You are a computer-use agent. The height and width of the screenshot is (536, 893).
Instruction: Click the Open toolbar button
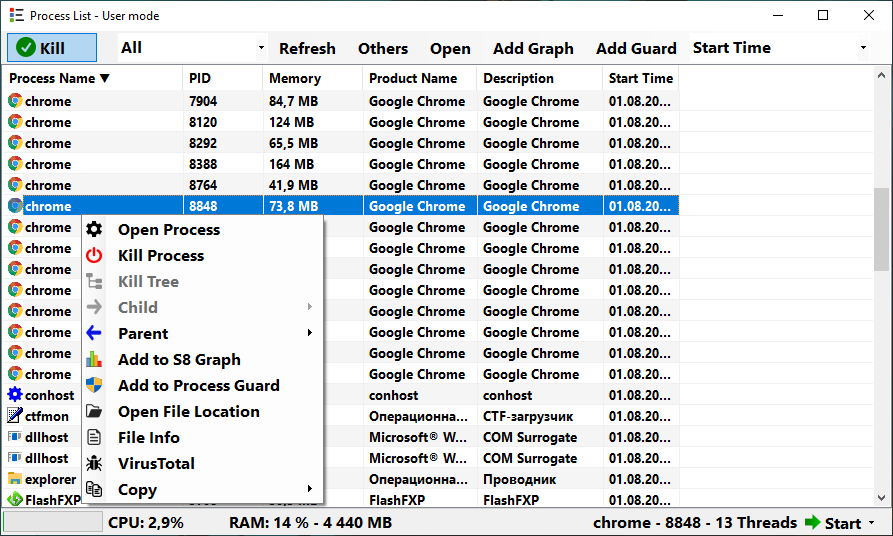click(x=450, y=48)
